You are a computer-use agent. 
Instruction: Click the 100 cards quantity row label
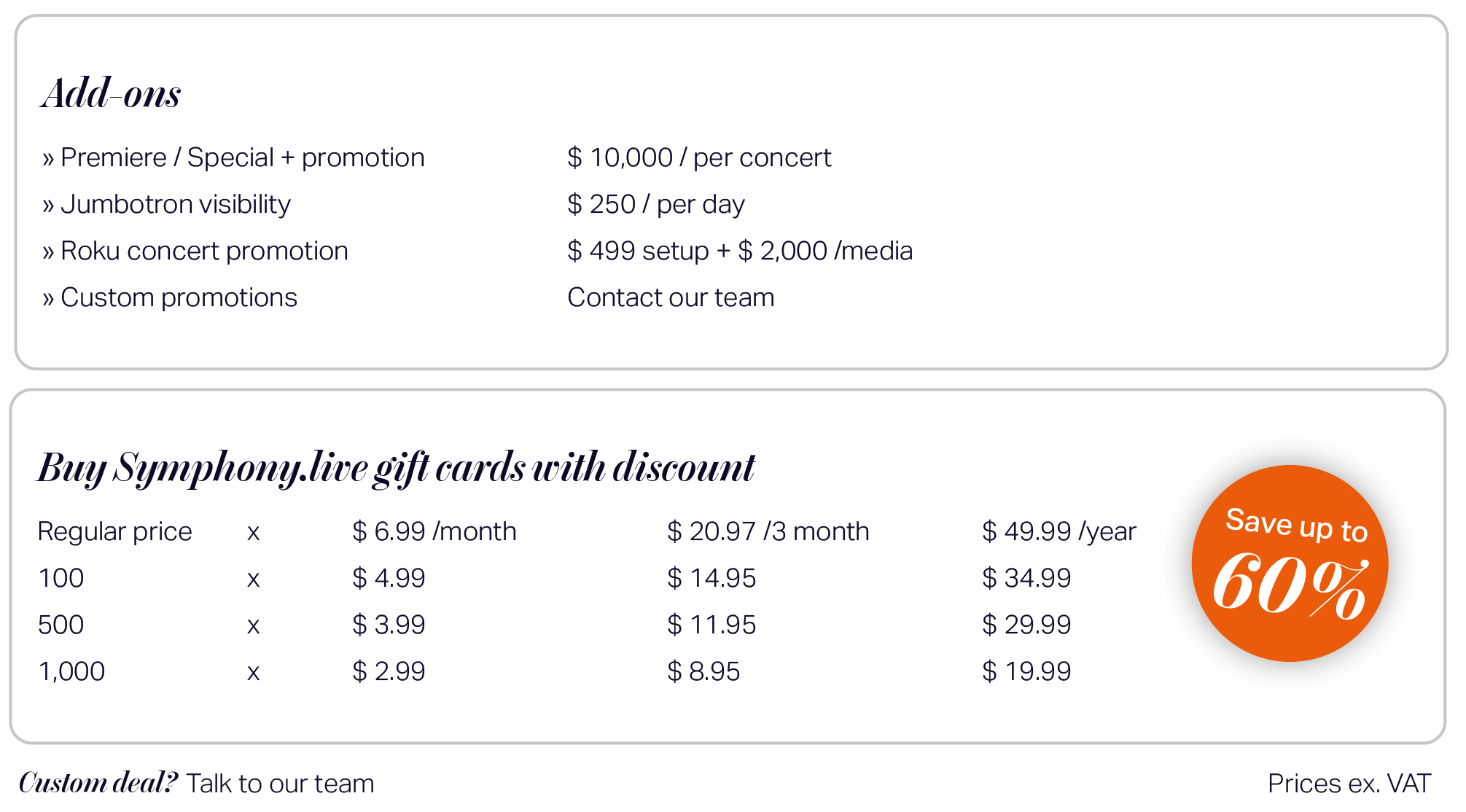(61, 578)
